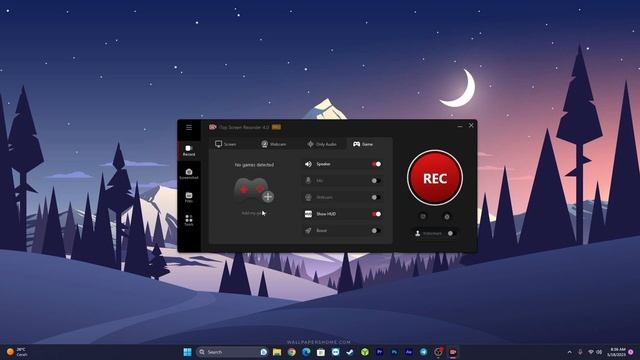Screen dimensions: 640x360
Task: Click the gamepad add-game icon
Action: click(253, 190)
